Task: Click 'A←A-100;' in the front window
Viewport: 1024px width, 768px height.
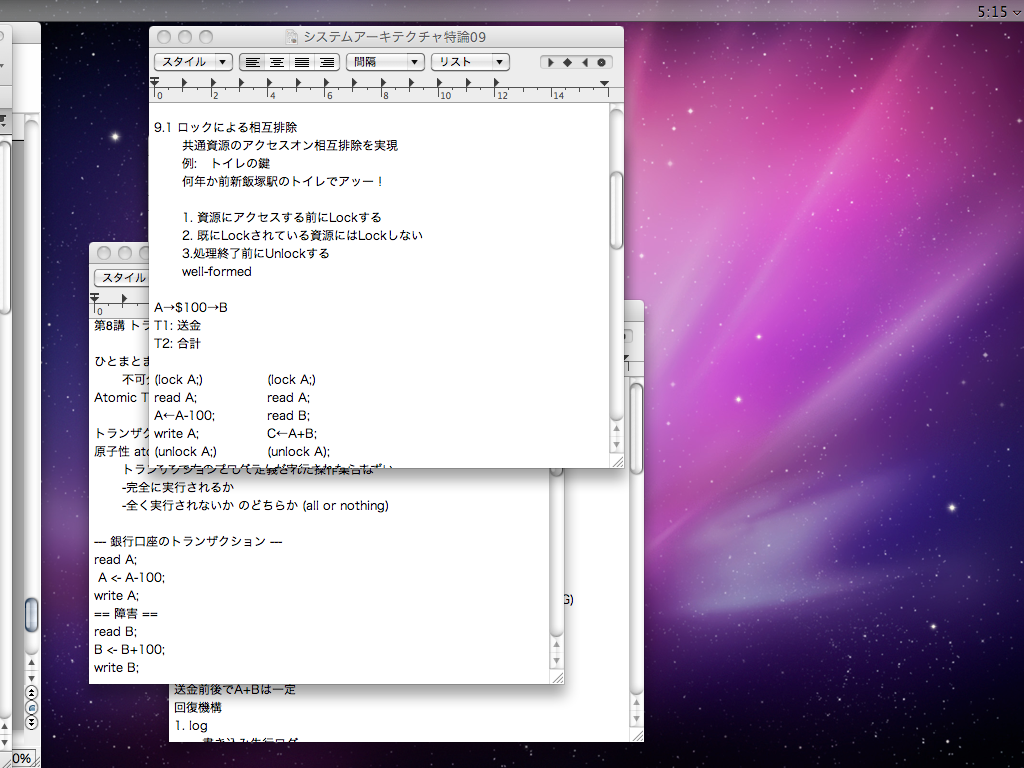Action: tap(185, 415)
